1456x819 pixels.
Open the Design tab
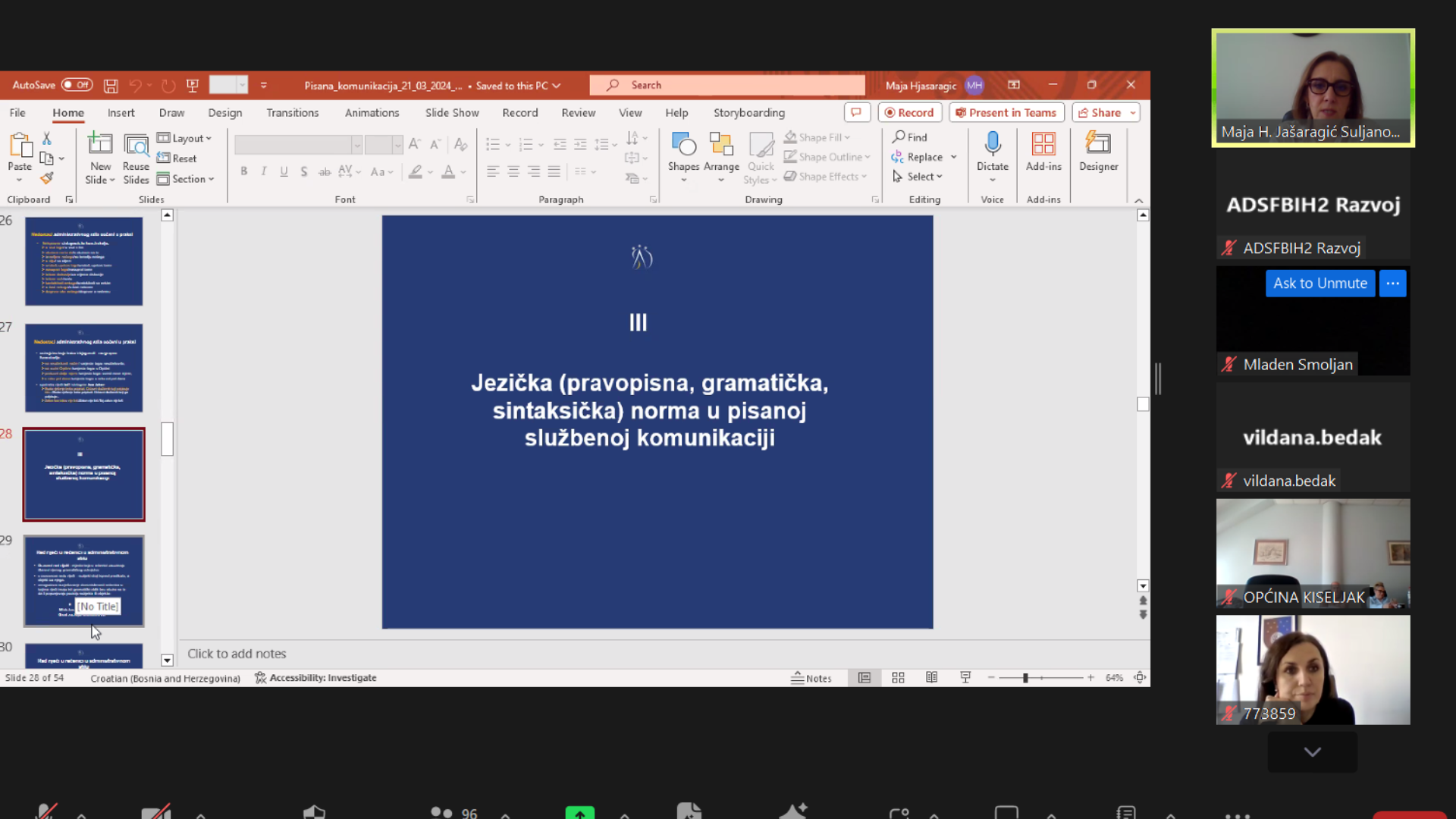click(225, 112)
